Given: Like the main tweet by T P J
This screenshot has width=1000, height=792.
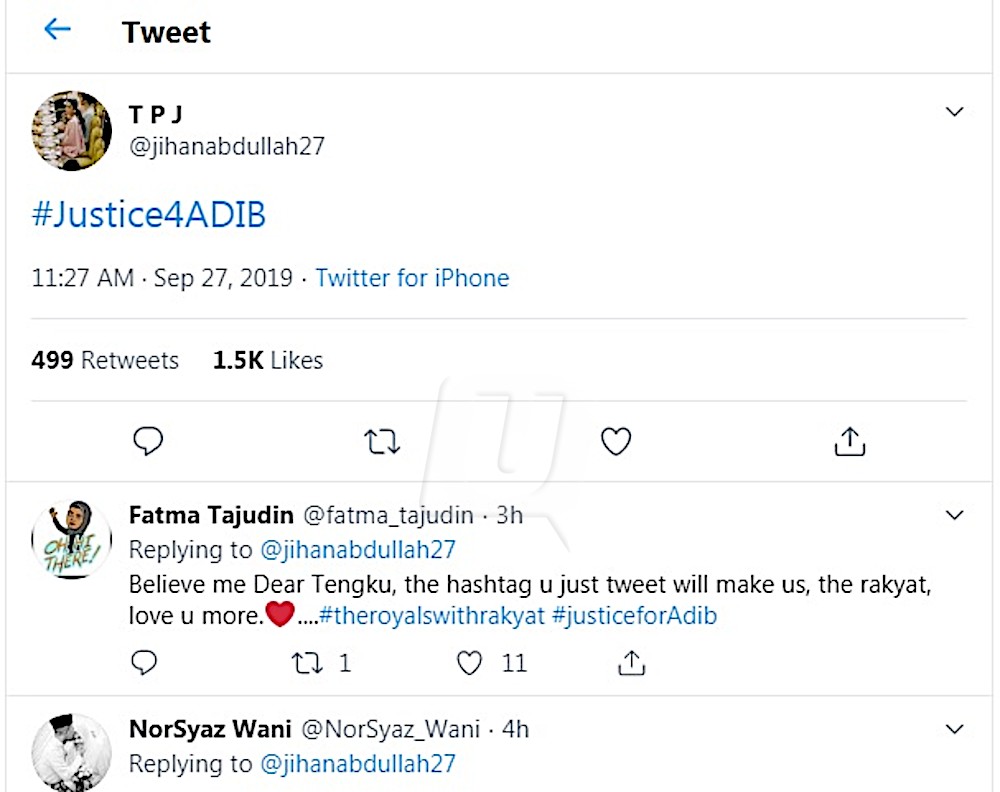Looking at the screenshot, I should coord(616,441).
